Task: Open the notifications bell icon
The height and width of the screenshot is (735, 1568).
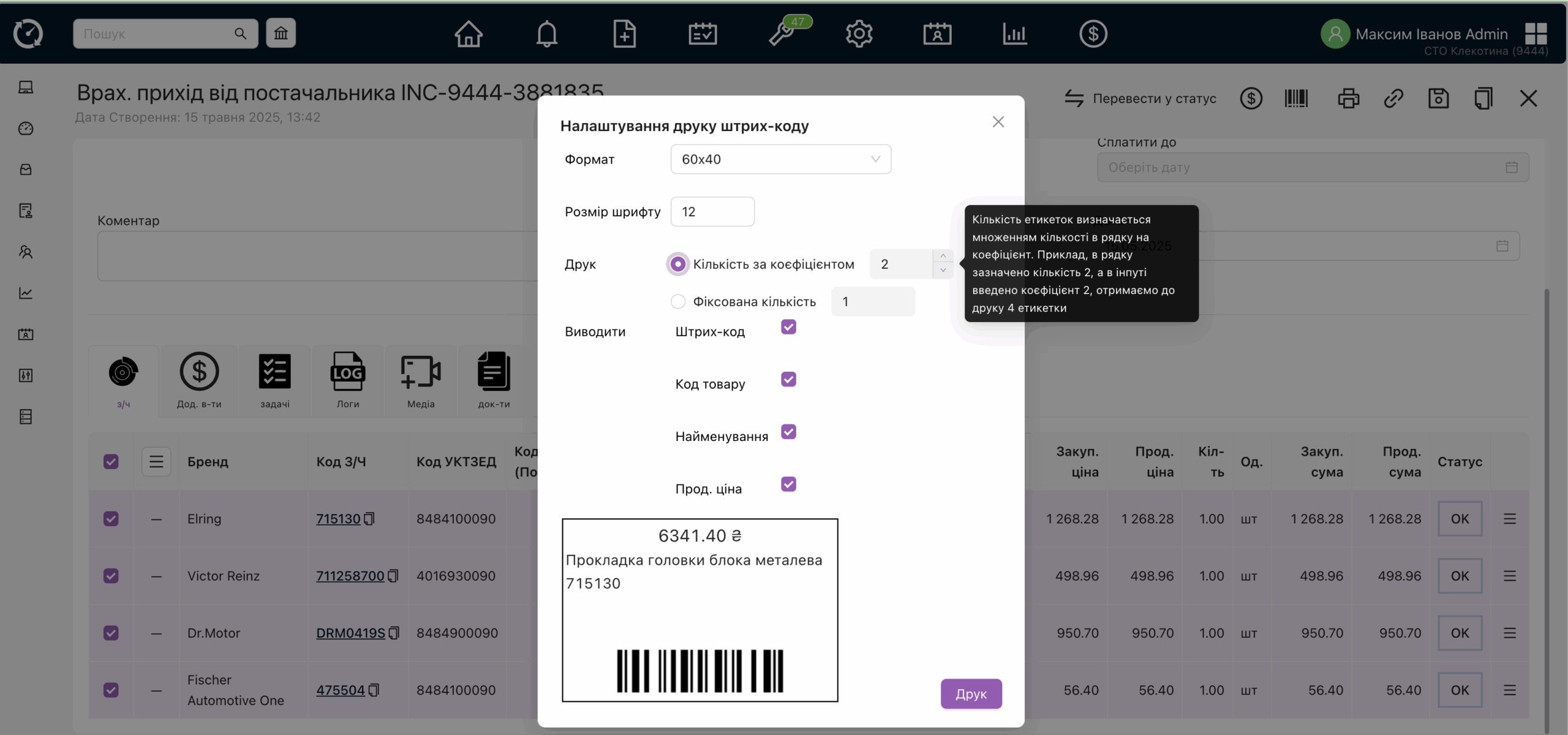Action: point(546,34)
